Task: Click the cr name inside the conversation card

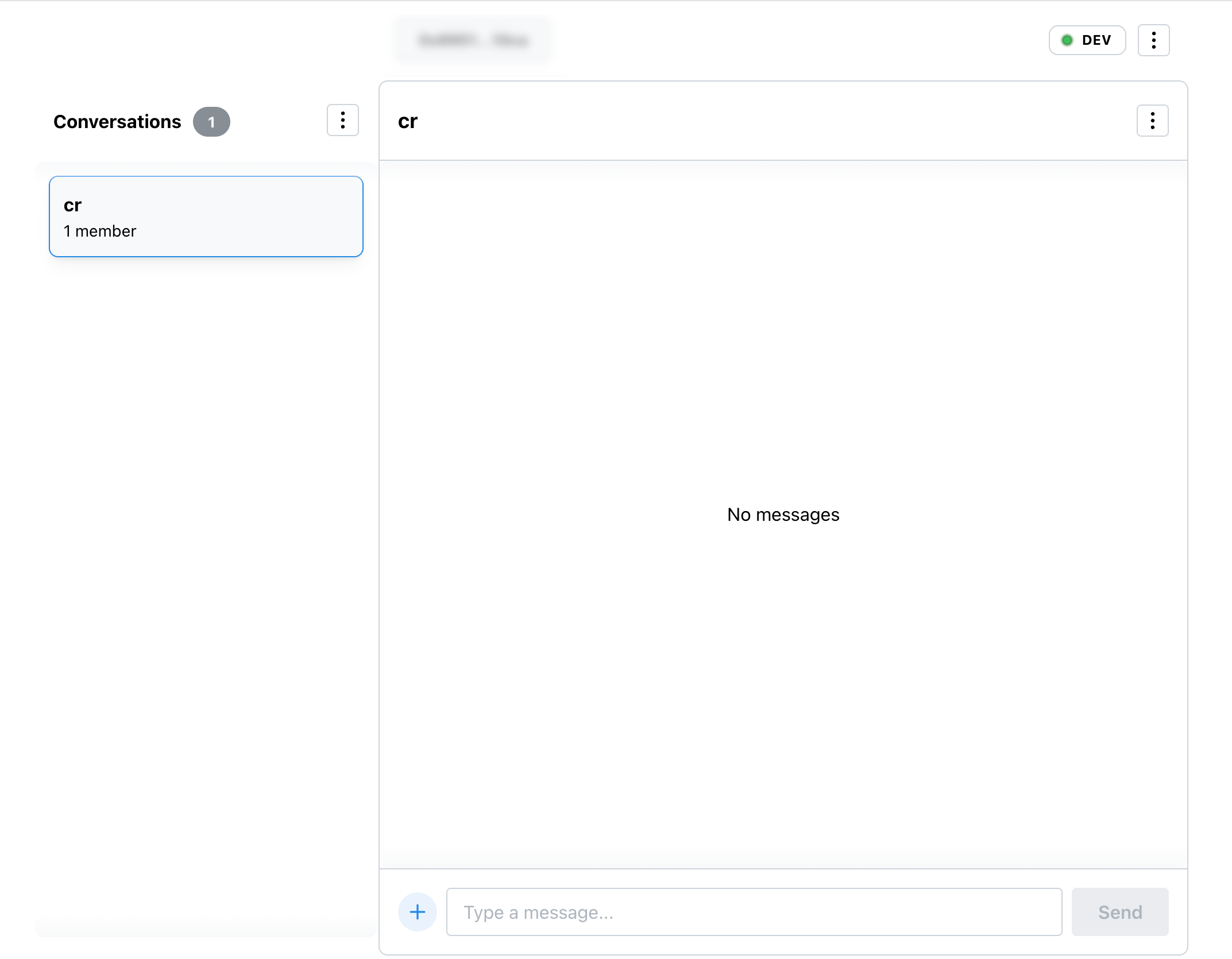Action: click(x=72, y=205)
